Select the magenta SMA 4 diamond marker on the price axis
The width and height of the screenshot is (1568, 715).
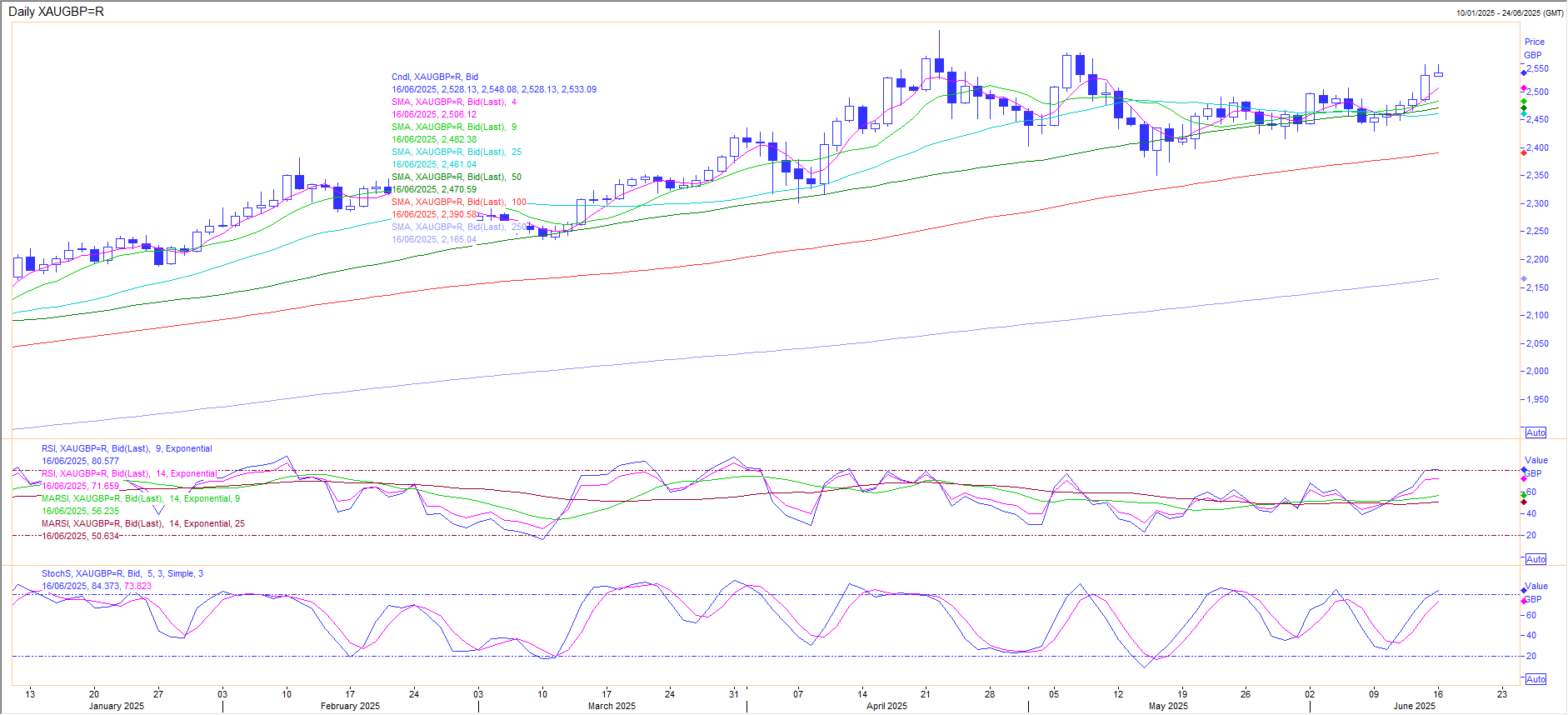point(1524,88)
